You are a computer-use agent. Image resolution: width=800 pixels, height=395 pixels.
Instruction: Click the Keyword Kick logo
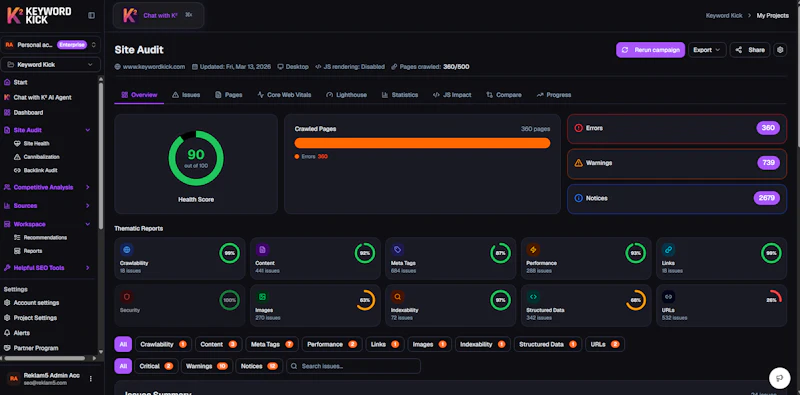pyautogui.click(x=39, y=15)
